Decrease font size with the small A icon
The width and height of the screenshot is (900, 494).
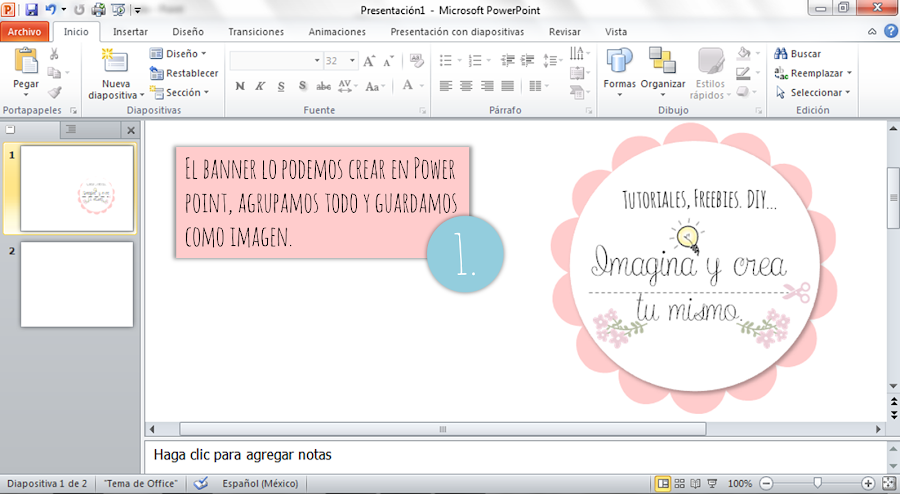coord(389,61)
